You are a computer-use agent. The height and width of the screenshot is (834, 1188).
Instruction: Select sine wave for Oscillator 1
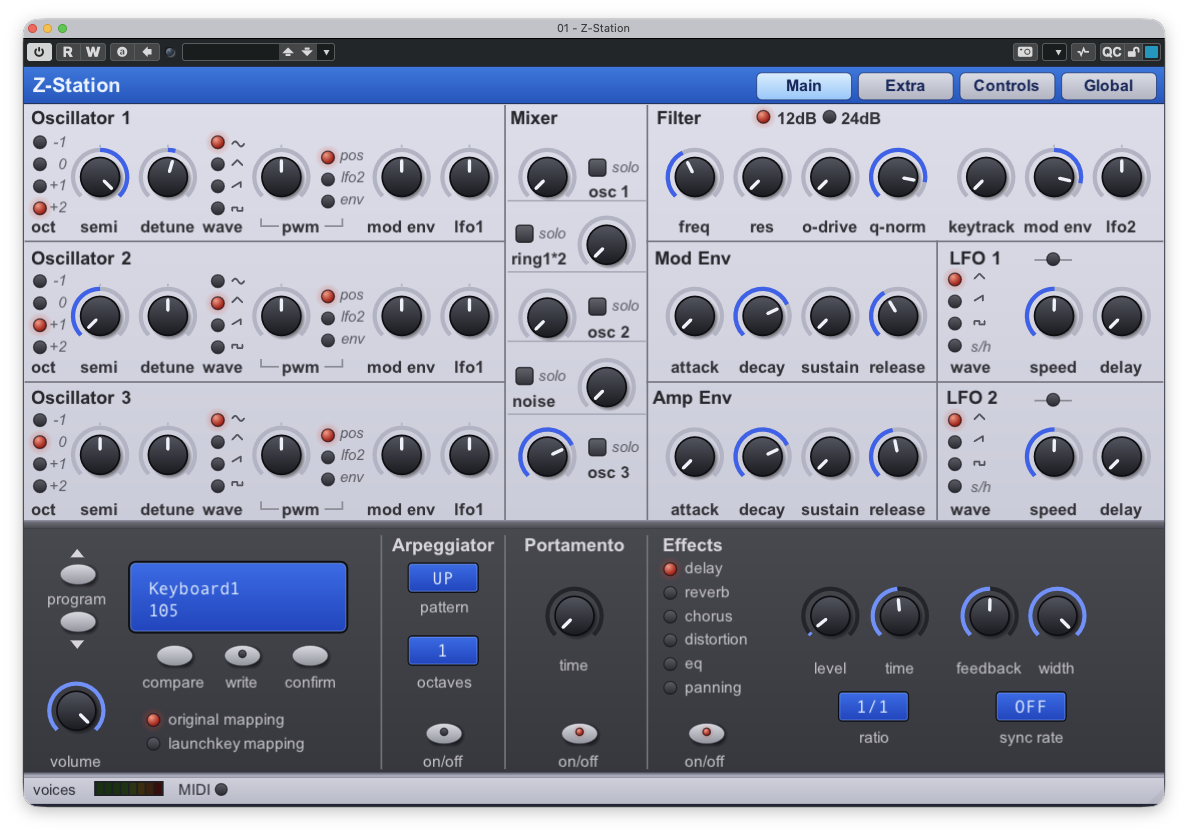coord(217,142)
